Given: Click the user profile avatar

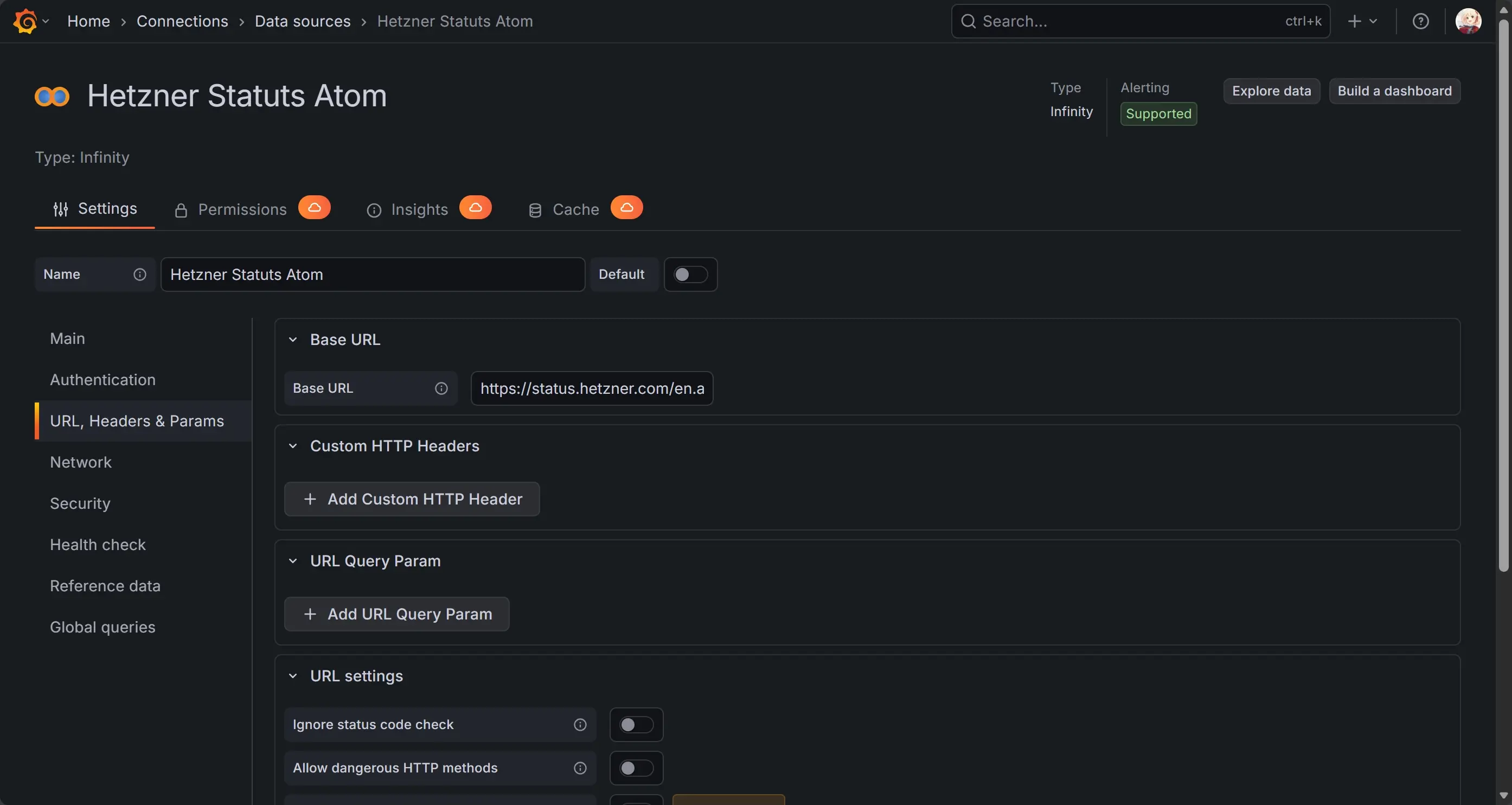Looking at the screenshot, I should click(x=1468, y=21).
